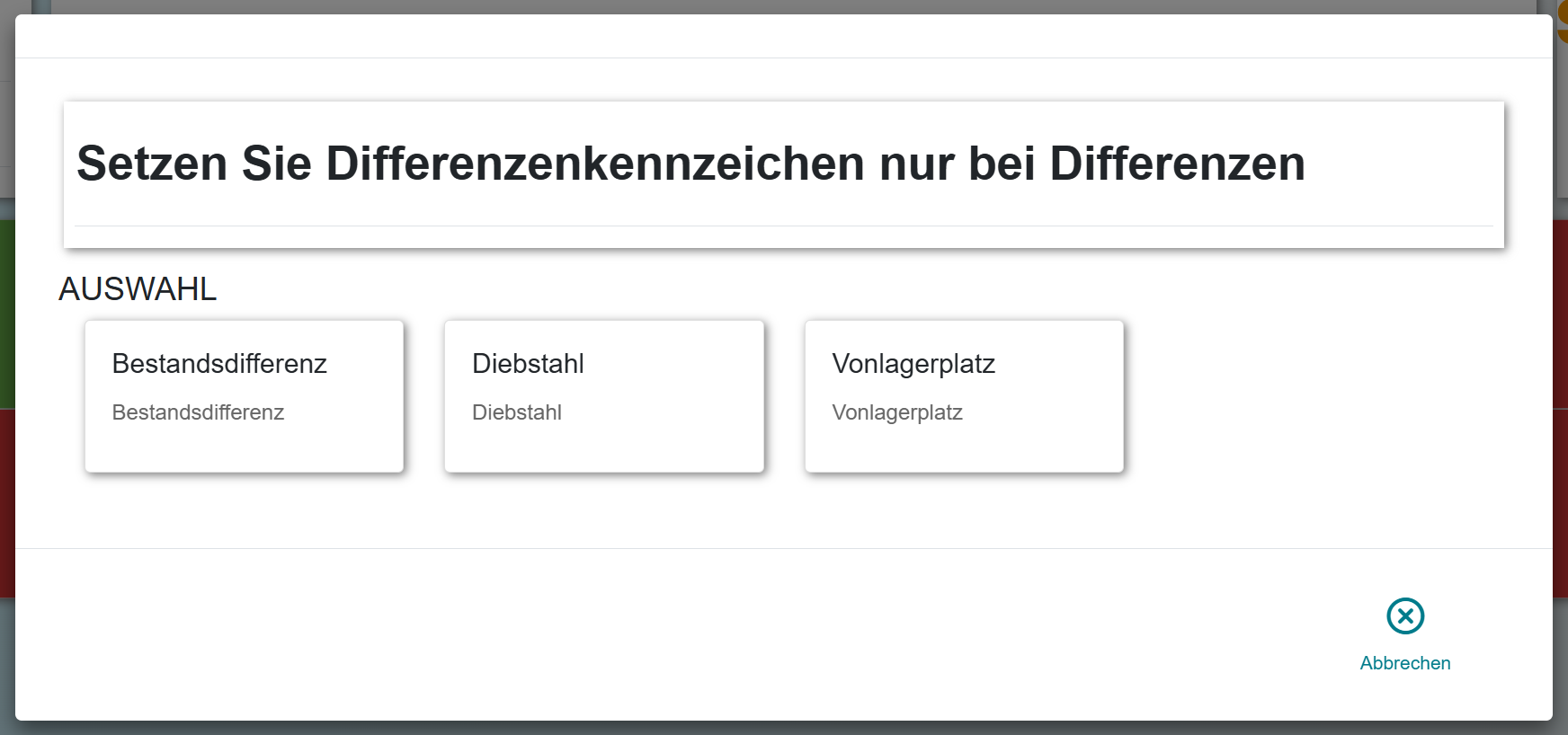Click the empty dialog header bar

782,36
